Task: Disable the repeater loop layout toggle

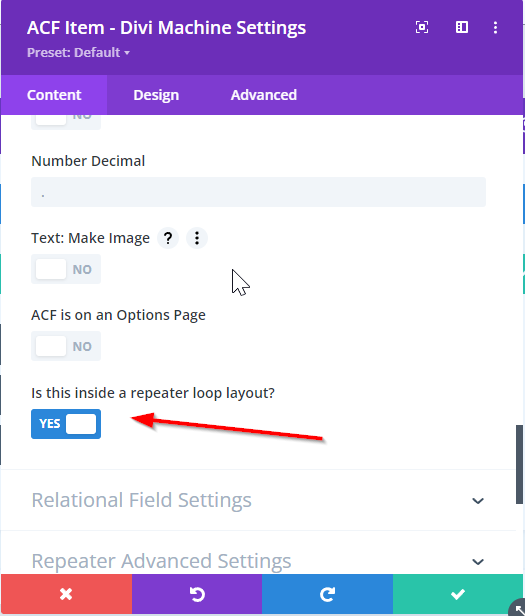Action: point(66,424)
